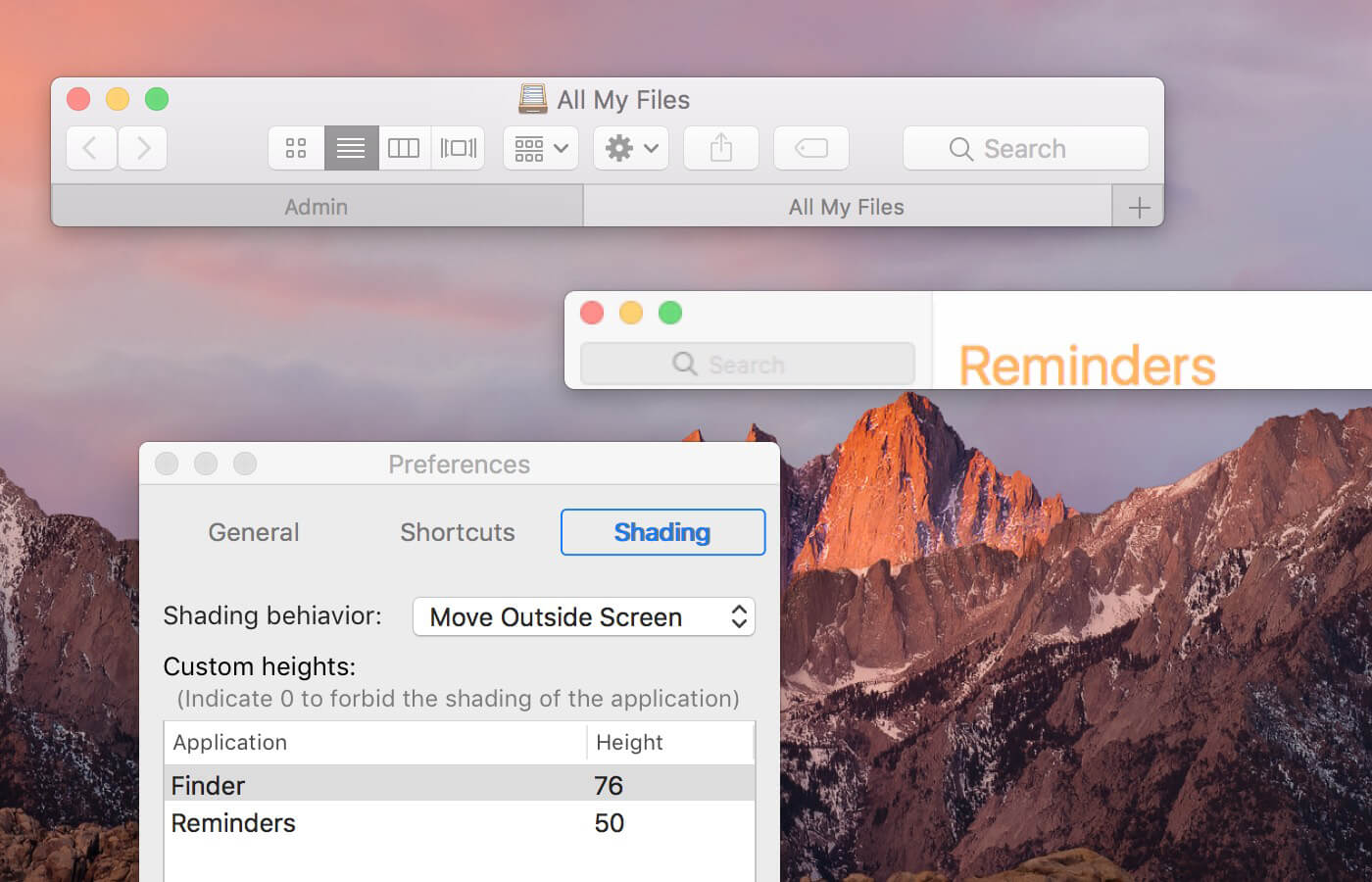The image size is (1372, 882).
Task: Select the All My Files tab
Action: point(847,207)
